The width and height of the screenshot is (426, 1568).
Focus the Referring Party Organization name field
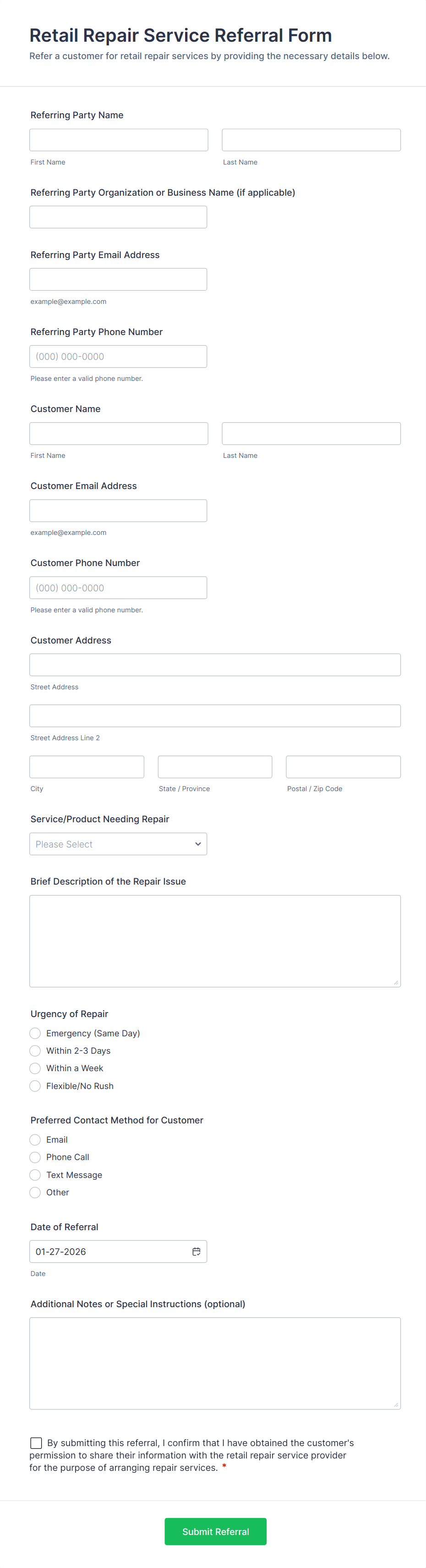tap(118, 217)
